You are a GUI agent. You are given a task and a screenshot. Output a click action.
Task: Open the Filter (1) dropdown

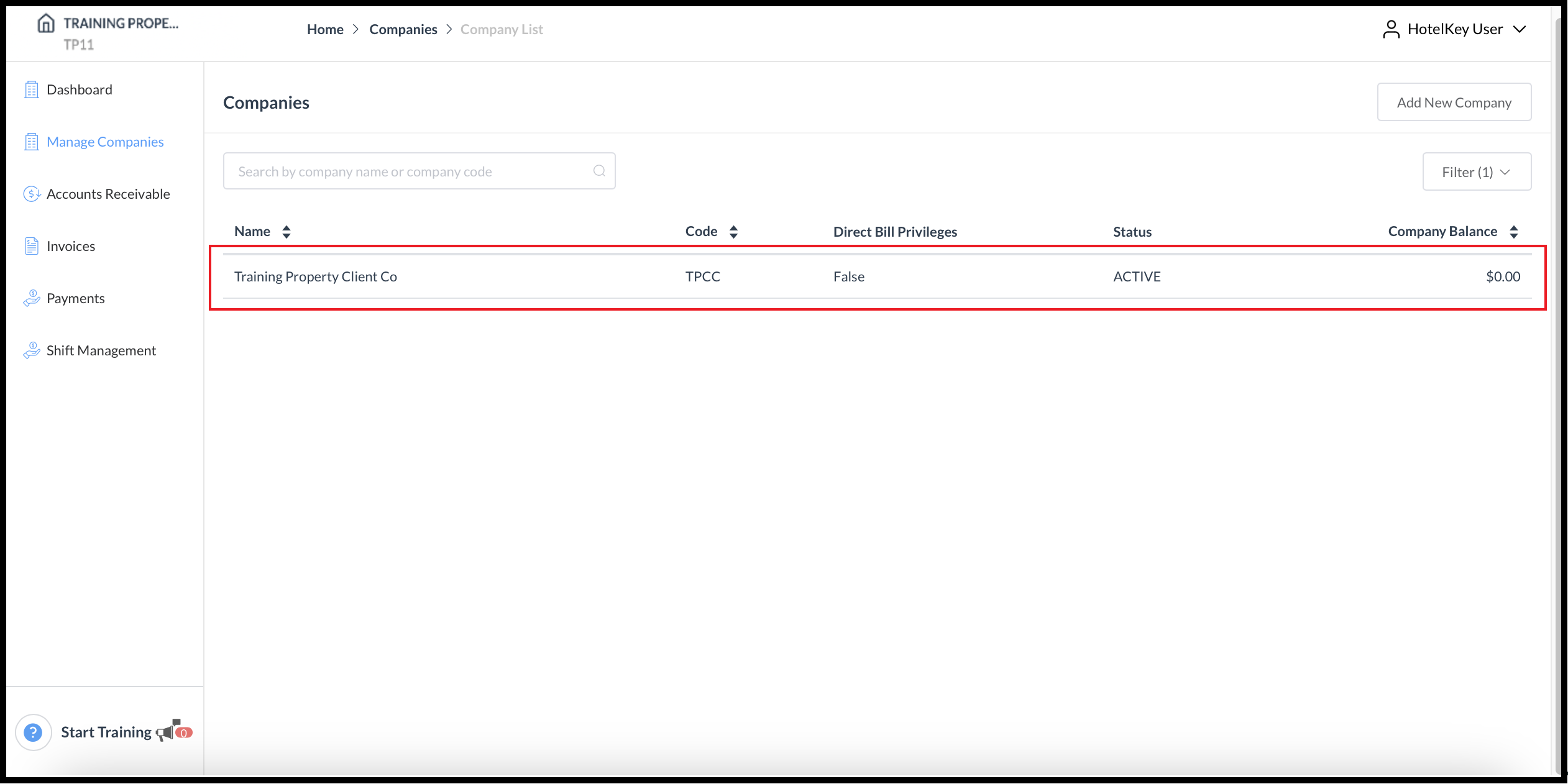coord(1476,172)
